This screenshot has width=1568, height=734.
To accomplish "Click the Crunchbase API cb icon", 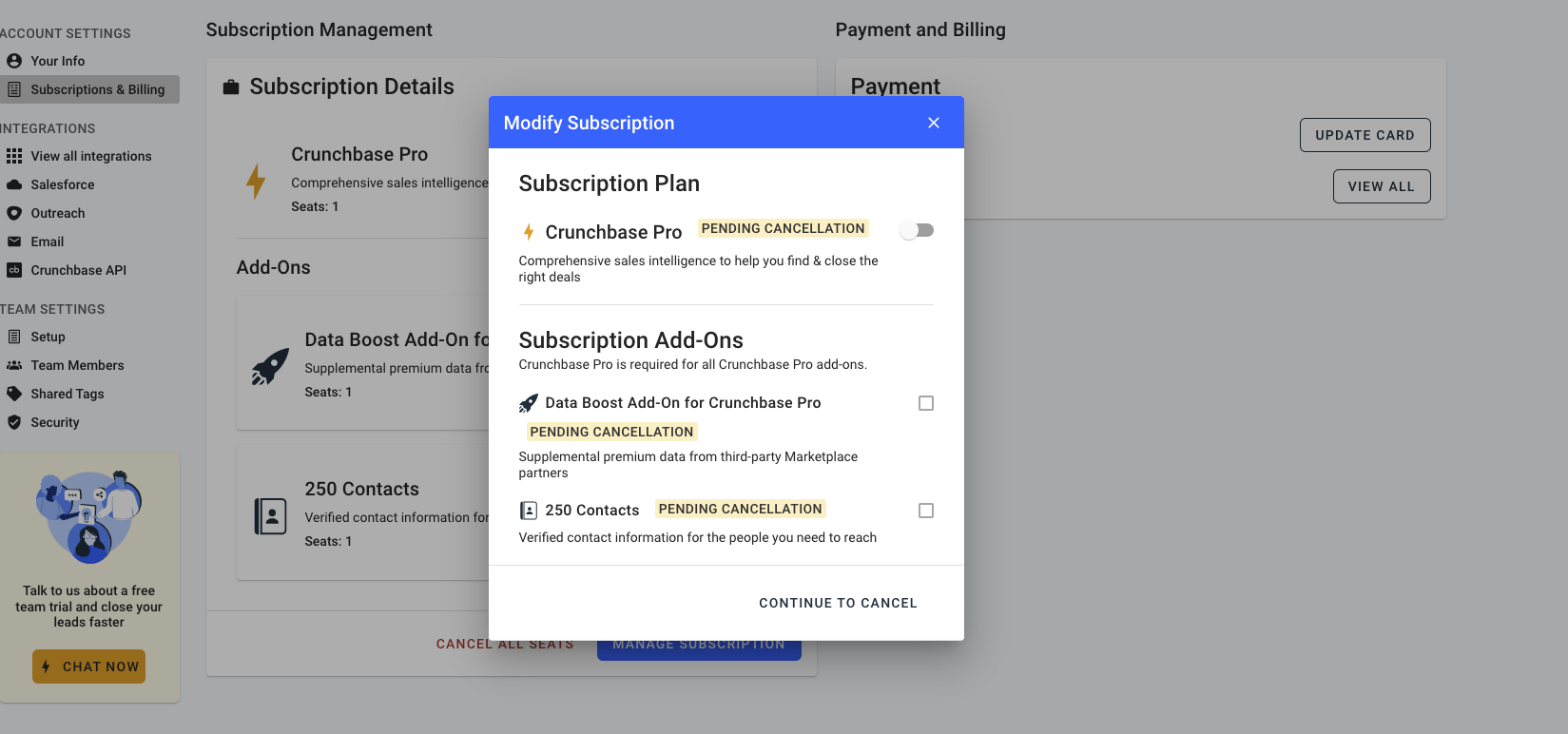I will (x=14, y=270).
